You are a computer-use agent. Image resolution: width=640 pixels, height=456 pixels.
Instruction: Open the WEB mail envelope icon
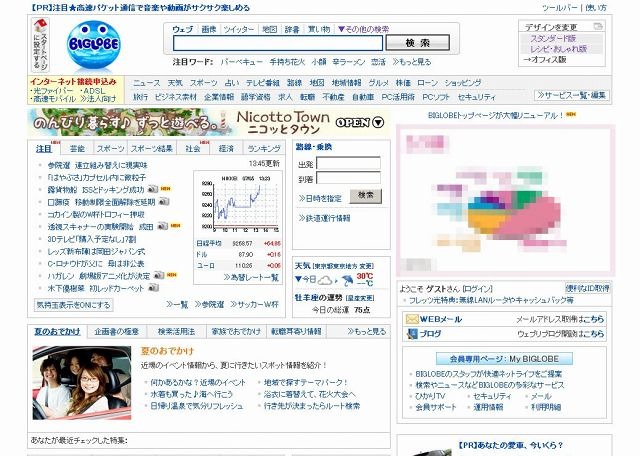(412, 319)
